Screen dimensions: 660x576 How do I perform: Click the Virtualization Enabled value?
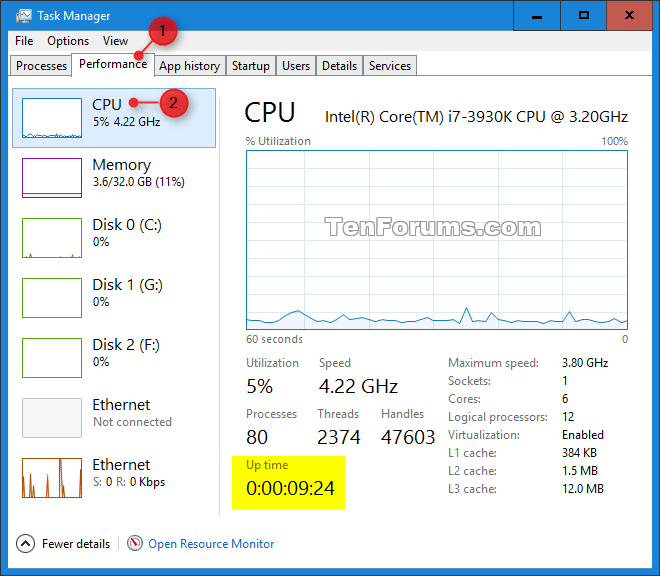[x=583, y=435]
